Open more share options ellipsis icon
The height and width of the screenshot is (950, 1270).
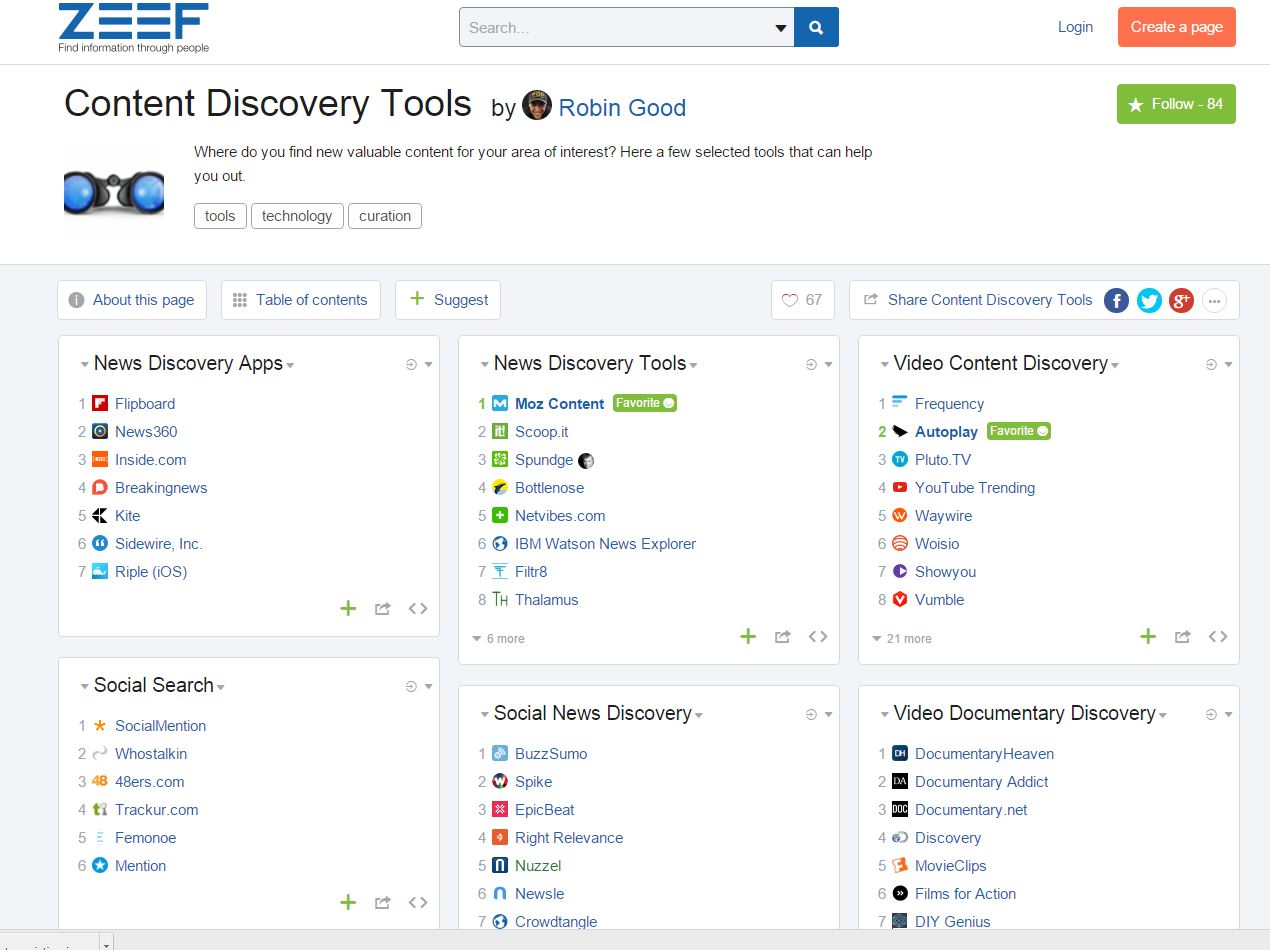pos(1214,300)
